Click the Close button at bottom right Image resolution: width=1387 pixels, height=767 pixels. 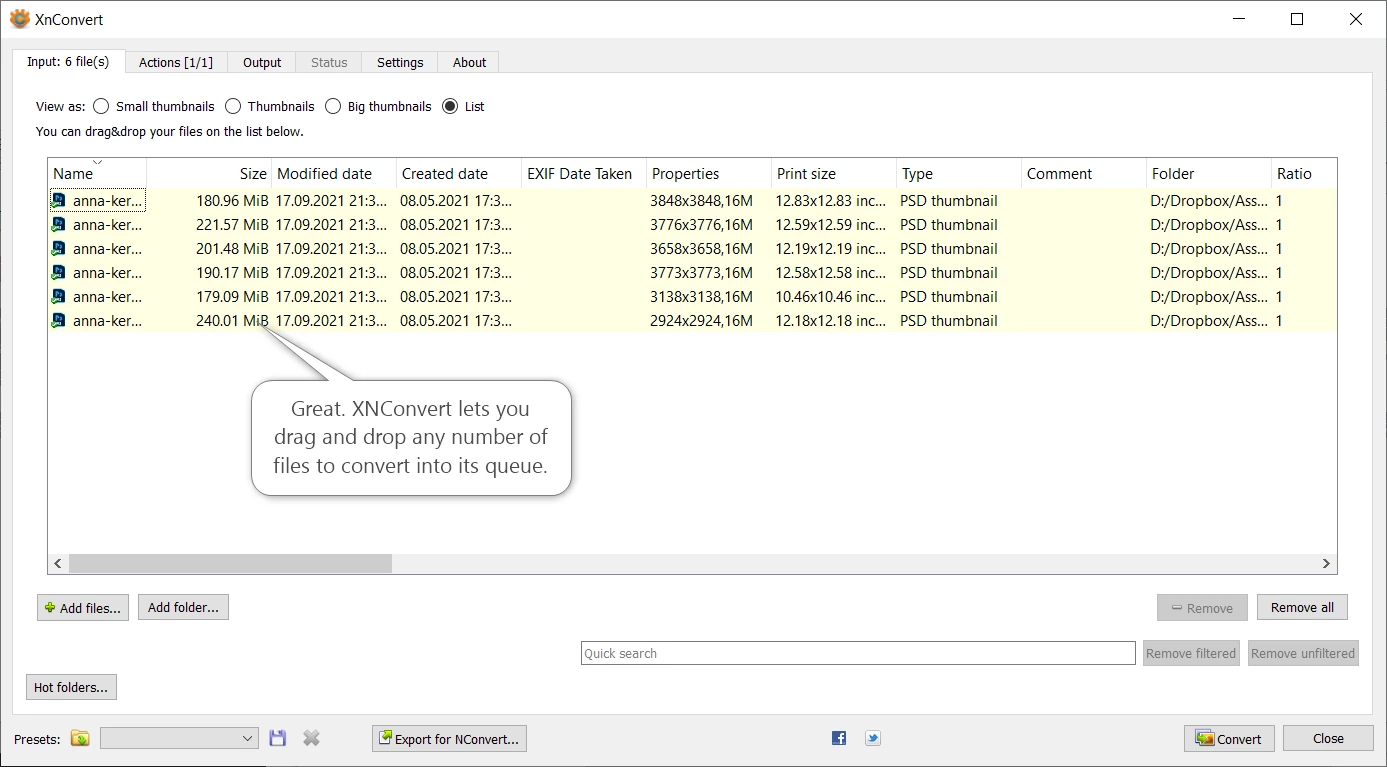click(1328, 738)
